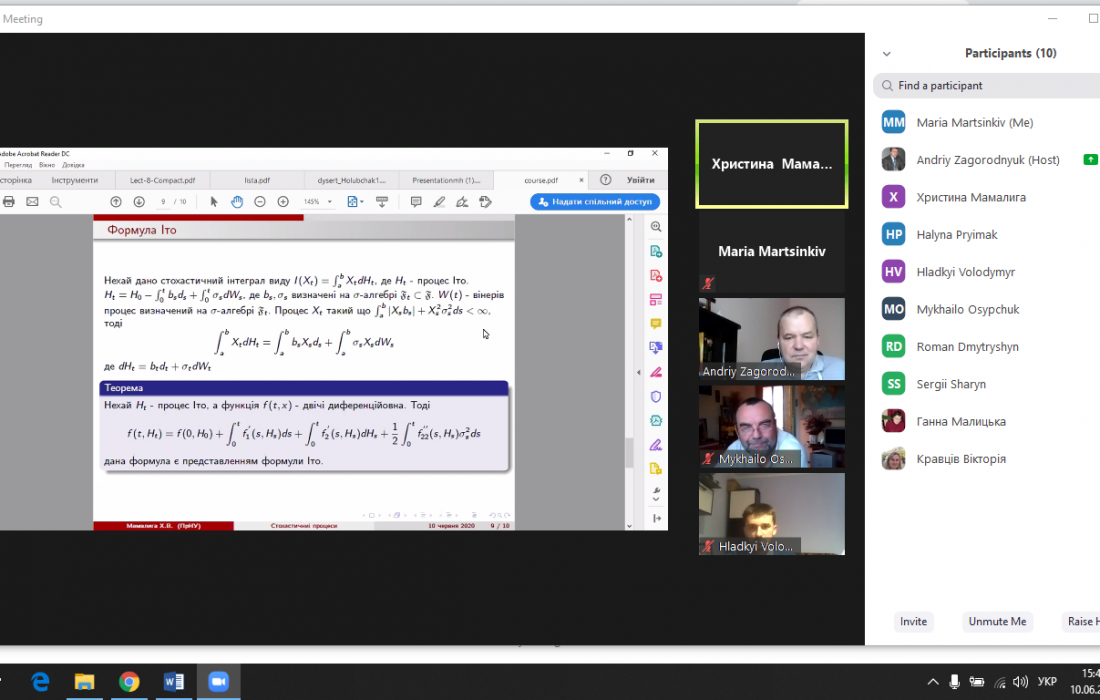Toggle microphone with Unmute Me button
Image resolution: width=1100 pixels, height=700 pixels.
[997, 621]
